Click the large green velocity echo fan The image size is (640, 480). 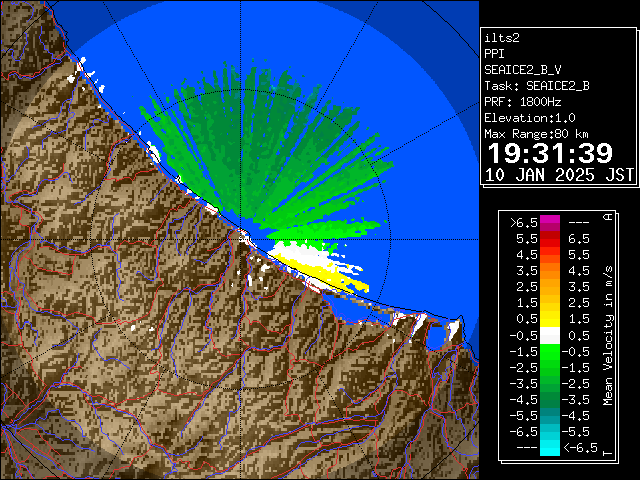coord(261,155)
